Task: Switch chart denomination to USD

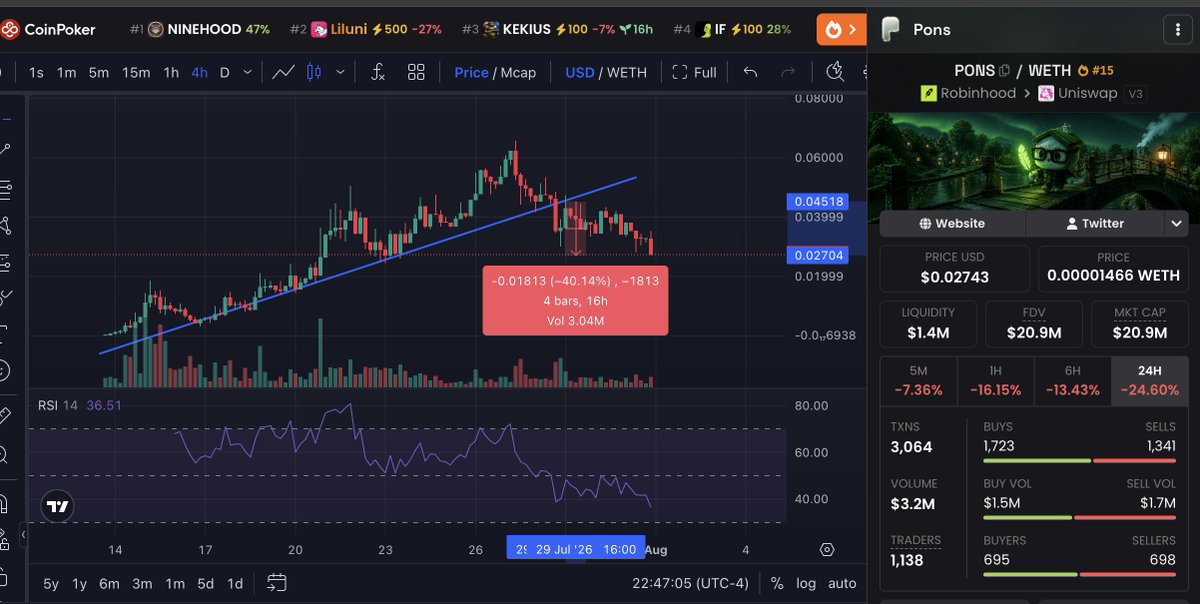Action: coord(580,72)
